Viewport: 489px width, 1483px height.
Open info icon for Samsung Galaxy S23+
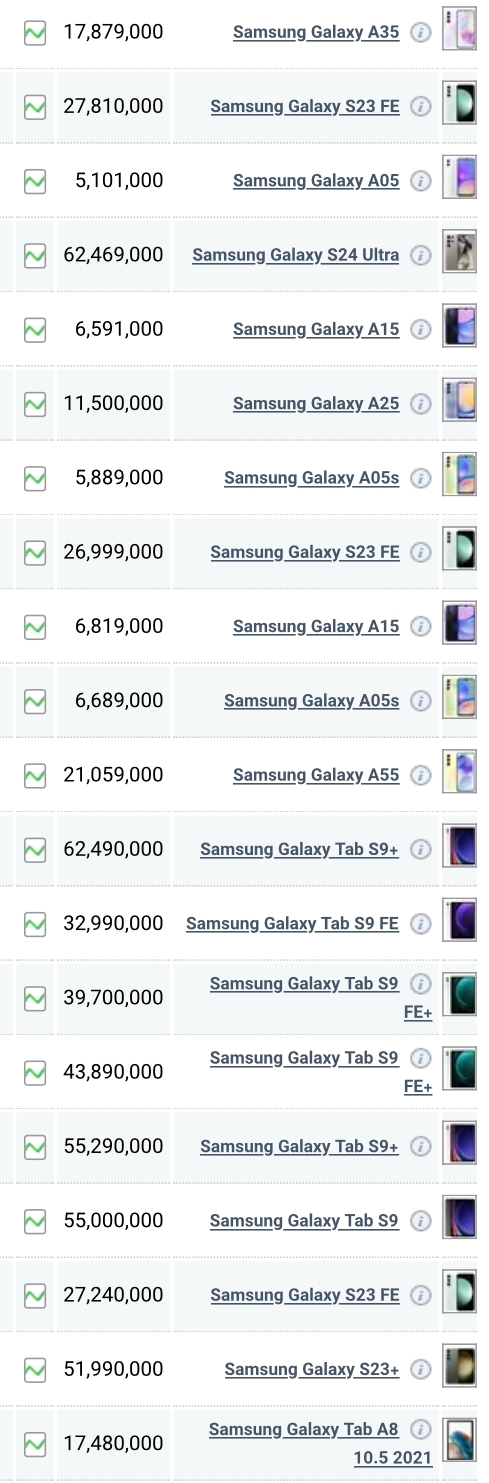click(422, 1369)
